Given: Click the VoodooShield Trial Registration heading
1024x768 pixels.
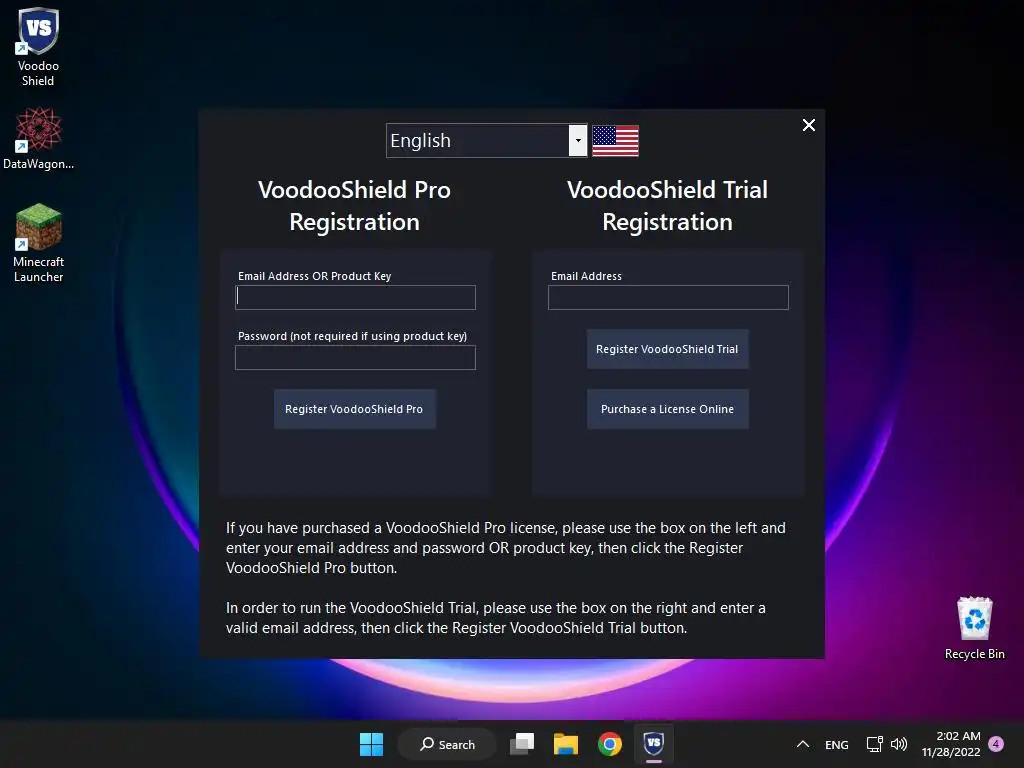Looking at the screenshot, I should coord(667,206).
